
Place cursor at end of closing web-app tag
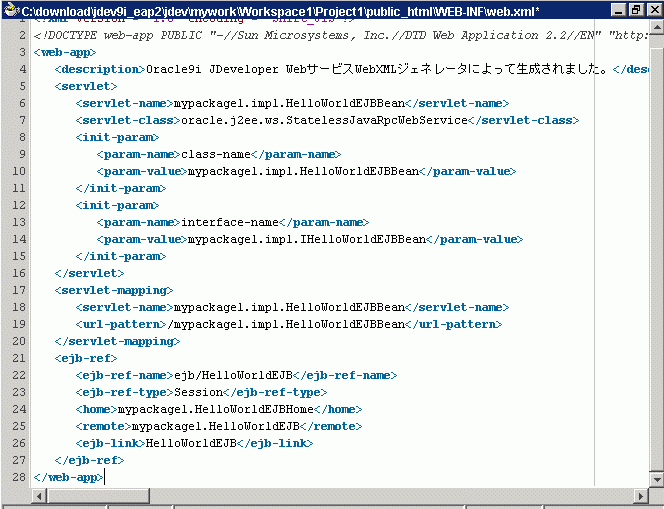tap(103, 477)
